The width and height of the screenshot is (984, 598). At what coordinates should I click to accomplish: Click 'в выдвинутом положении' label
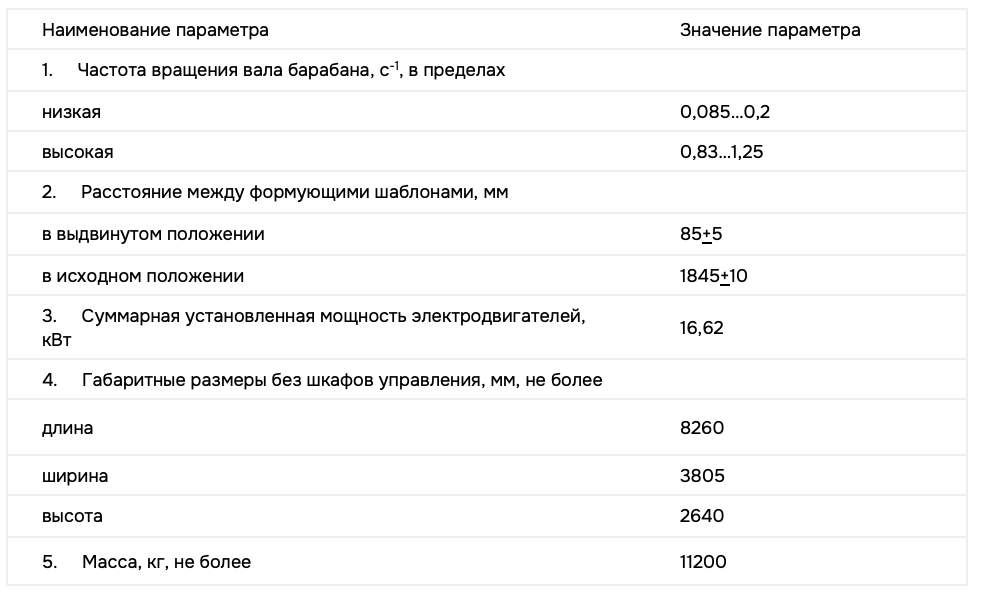[x=153, y=234]
